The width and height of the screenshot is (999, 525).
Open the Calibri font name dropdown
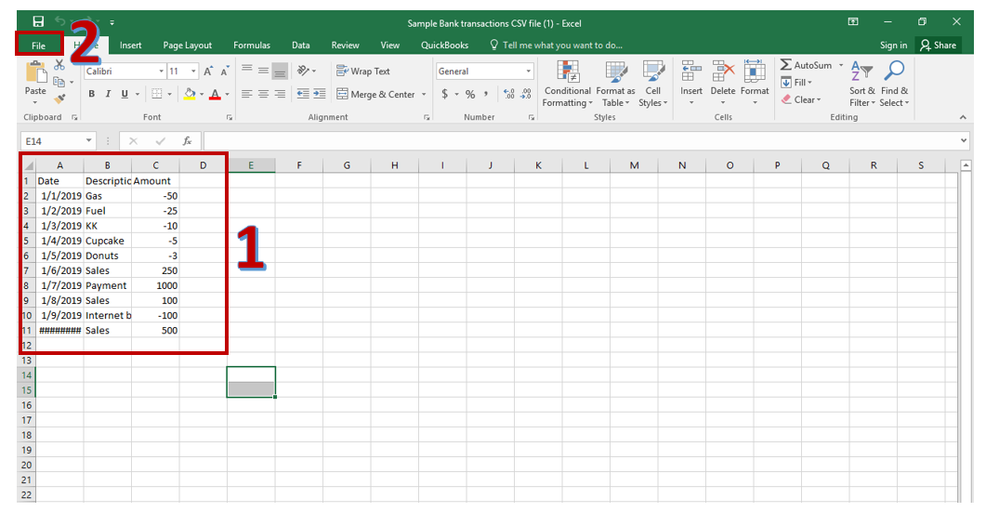(x=161, y=71)
